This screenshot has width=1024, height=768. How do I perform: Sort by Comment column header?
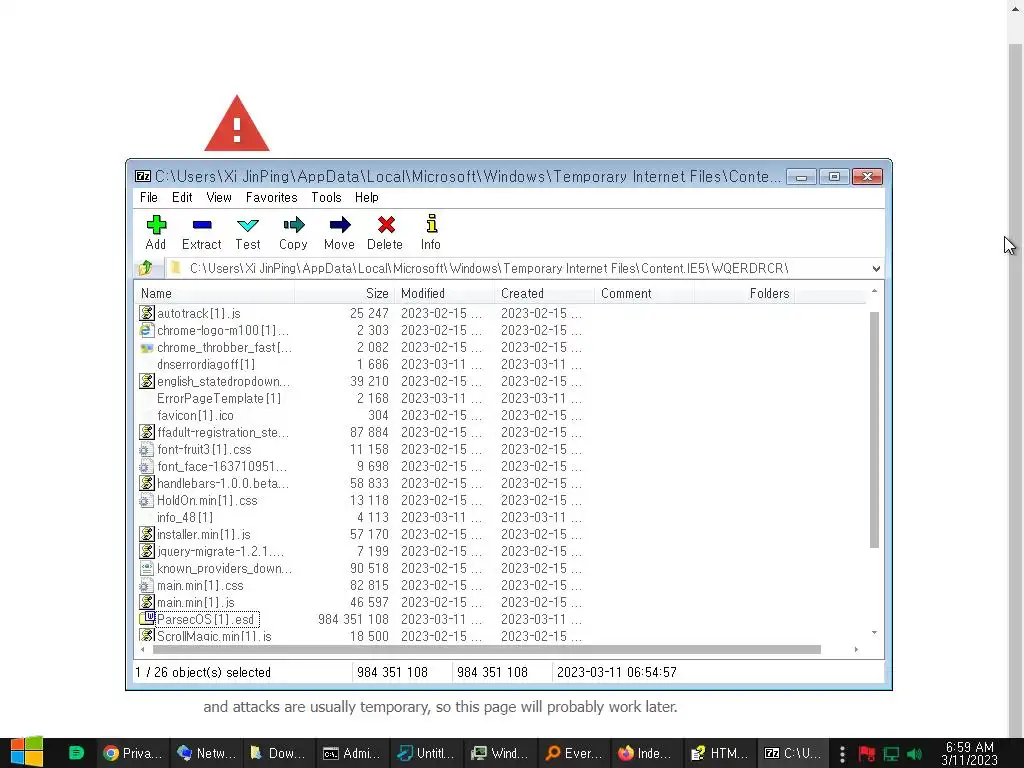click(644, 294)
